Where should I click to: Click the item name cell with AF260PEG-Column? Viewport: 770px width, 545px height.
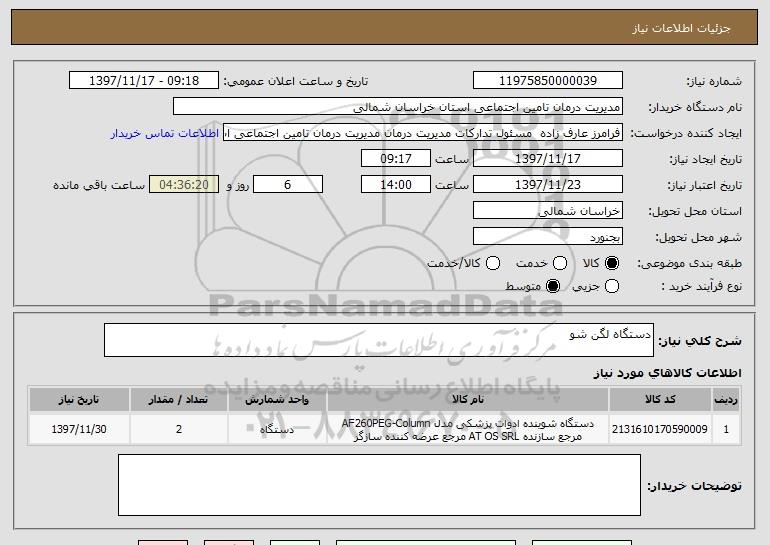468,429
